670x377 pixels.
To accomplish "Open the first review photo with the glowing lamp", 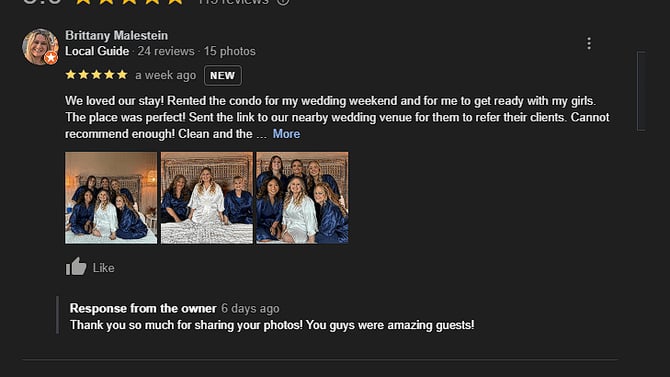I will click(111, 198).
